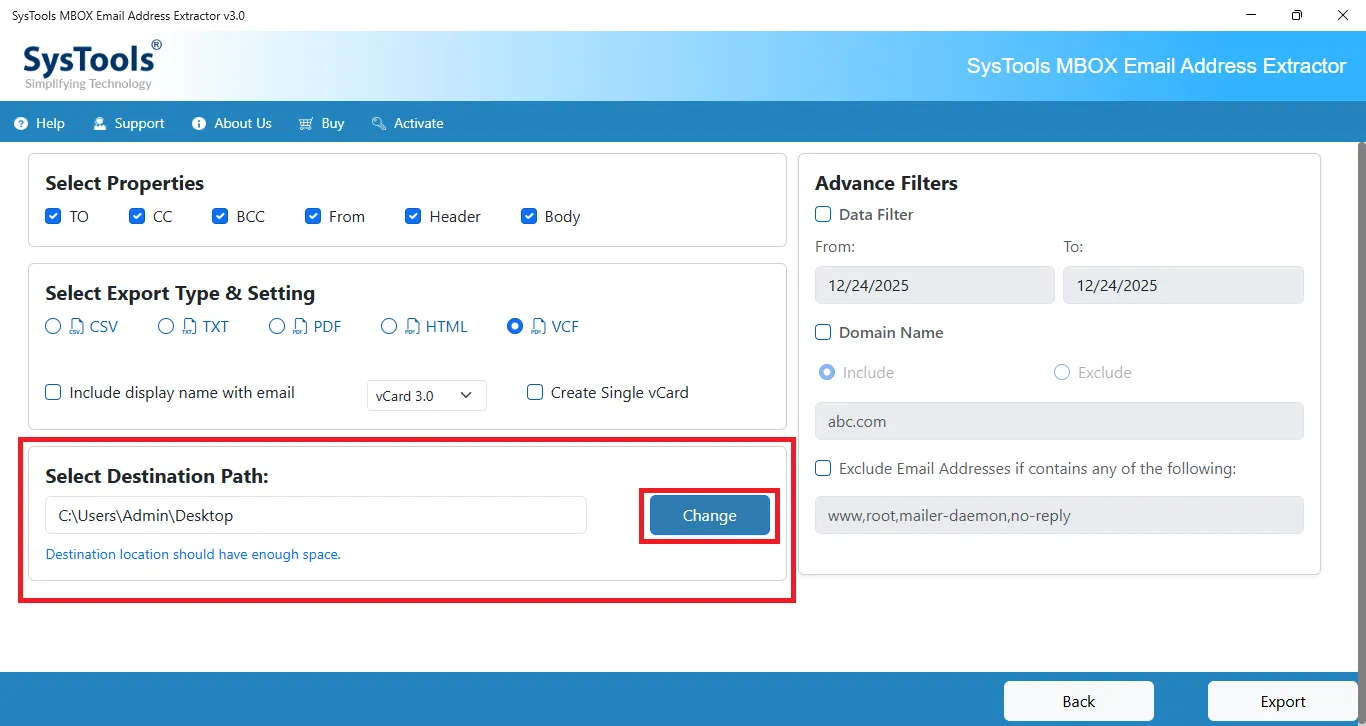This screenshot has width=1366, height=726.
Task: Uncheck the Body property checkbox
Action: 529,216
